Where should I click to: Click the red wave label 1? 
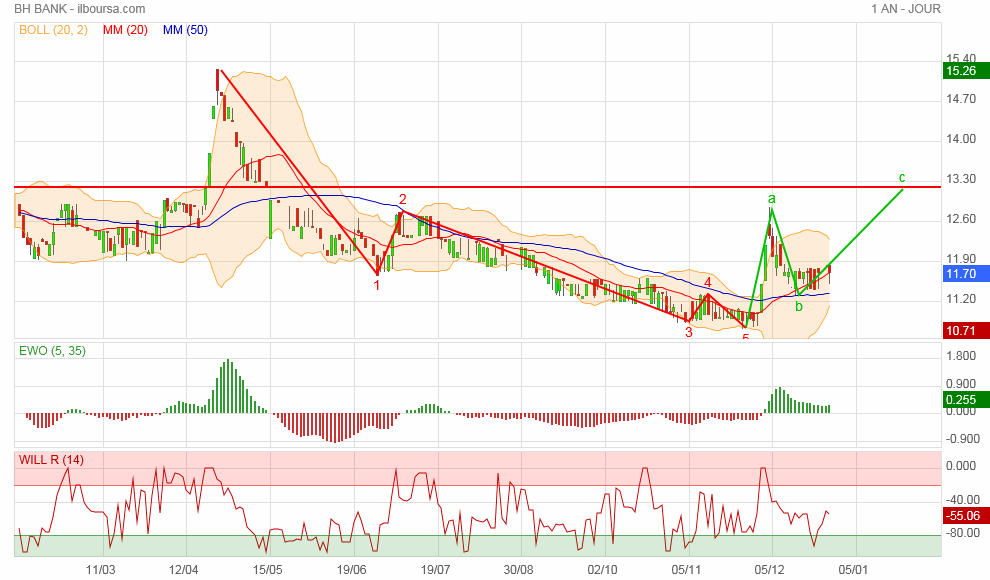377,285
